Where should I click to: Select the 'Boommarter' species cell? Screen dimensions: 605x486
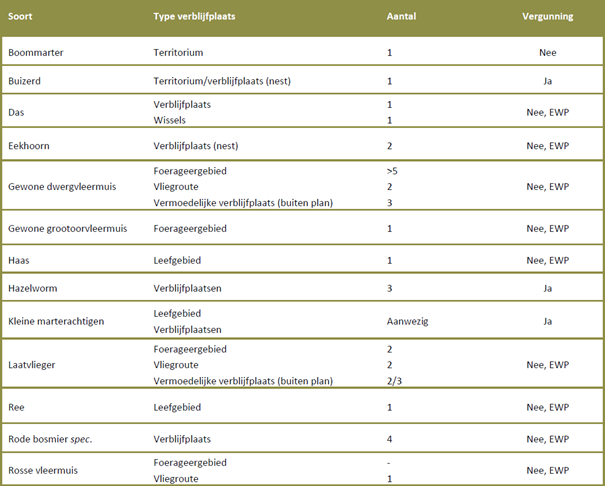35,52
